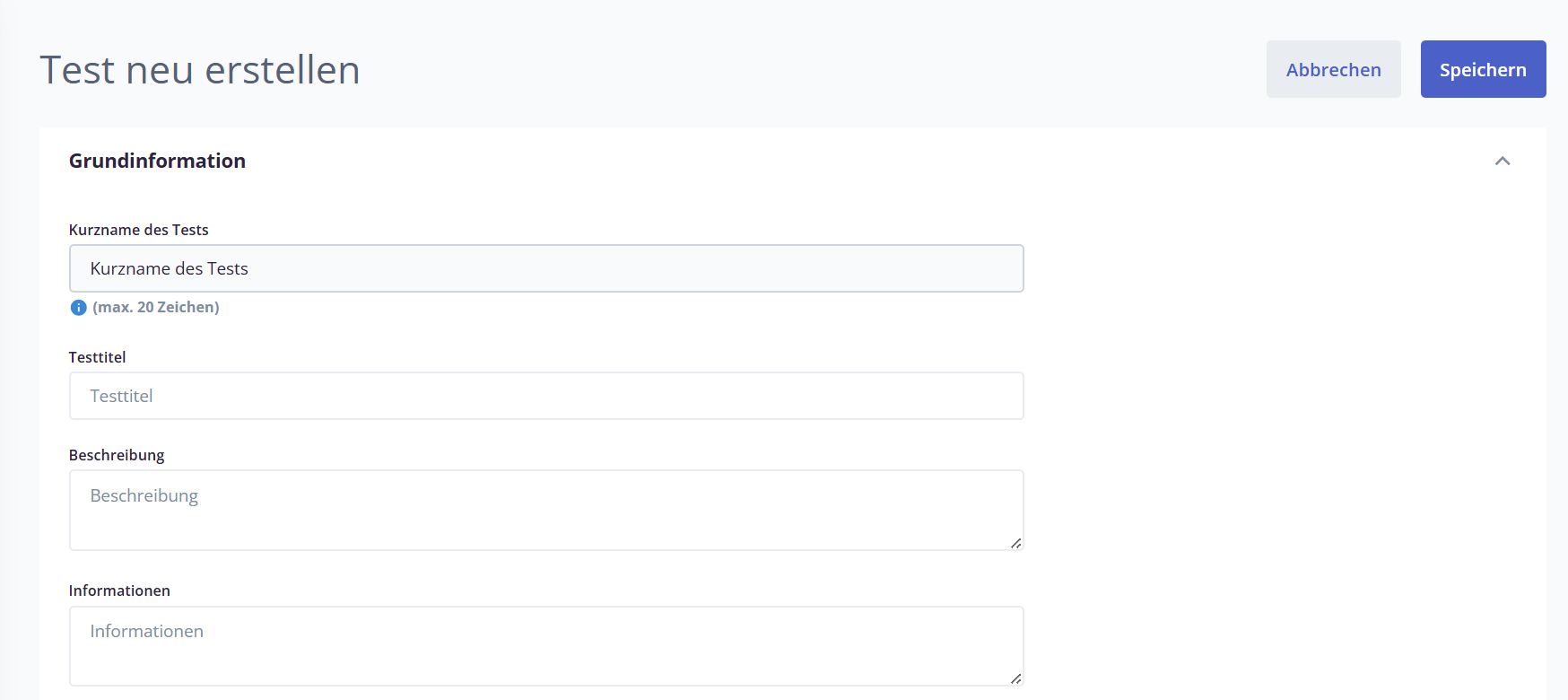Screen dimensions: 1568x700
Task: Click the Informationen placeholder text
Action: 146,631
